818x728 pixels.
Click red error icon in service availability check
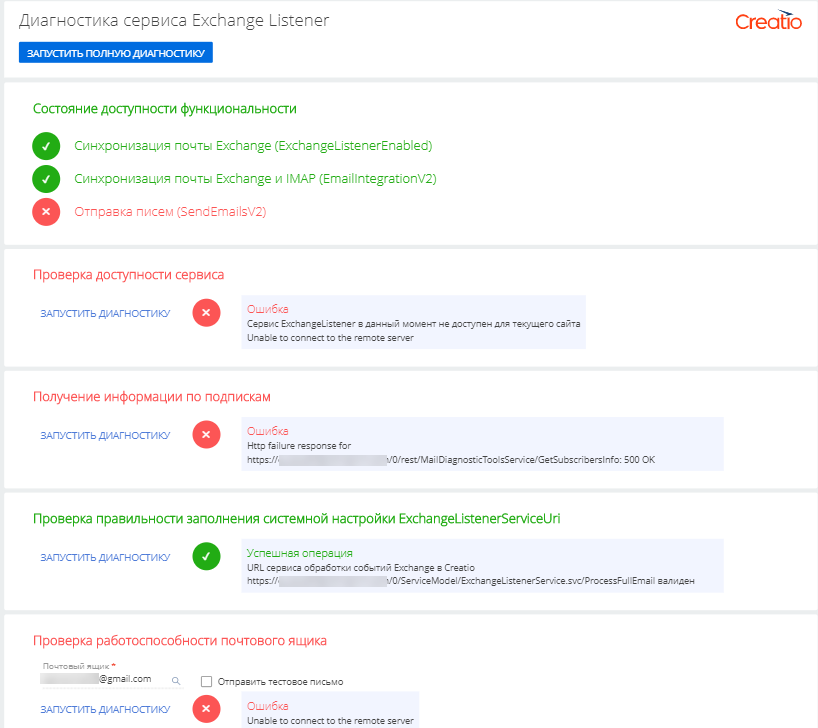(206, 313)
